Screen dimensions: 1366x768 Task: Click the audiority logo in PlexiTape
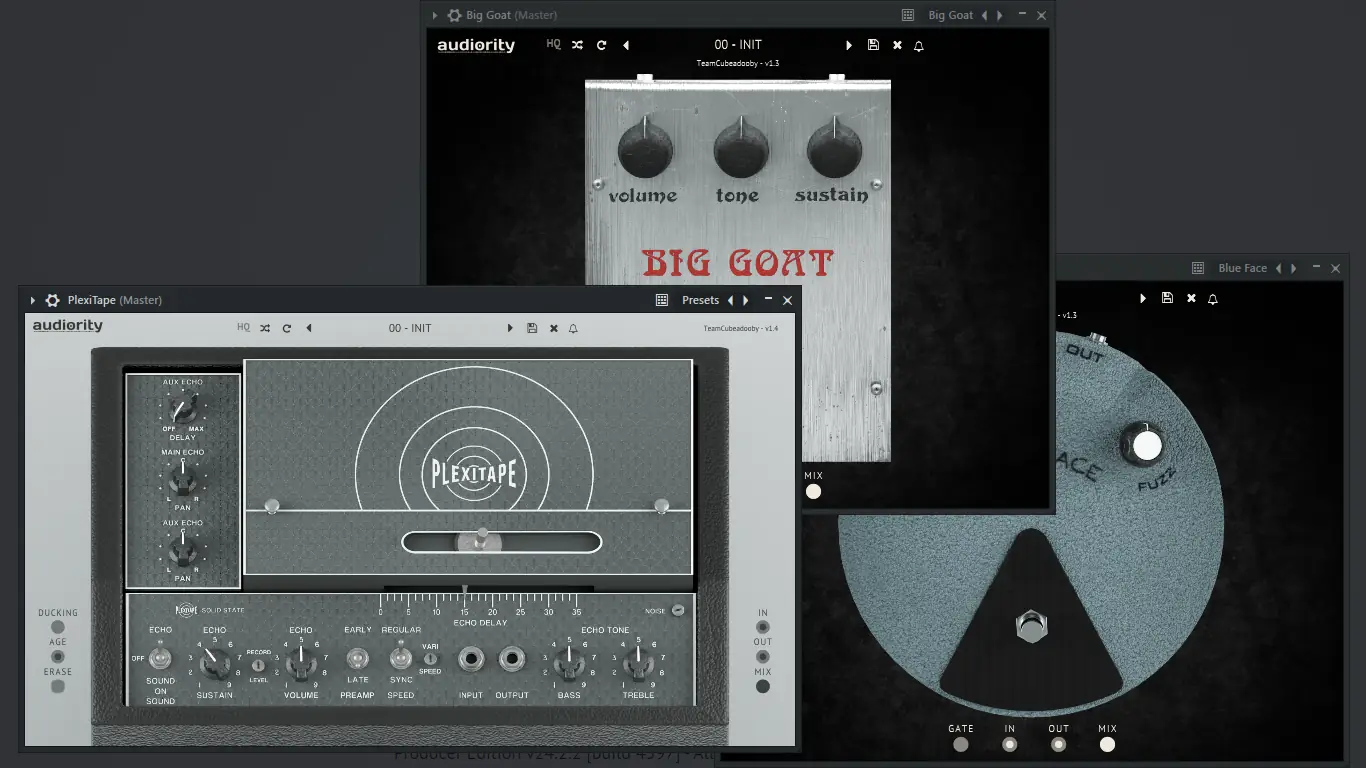[x=67, y=326]
